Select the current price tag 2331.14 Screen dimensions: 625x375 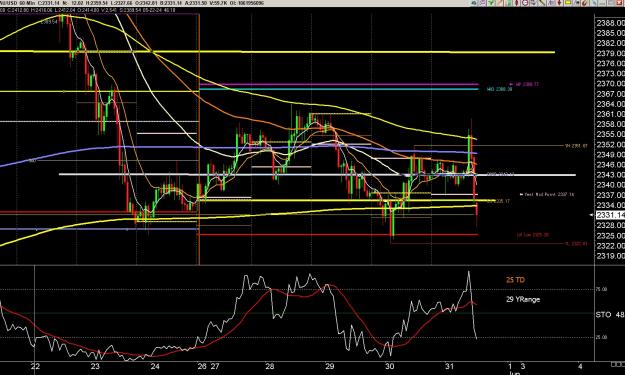(610, 215)
